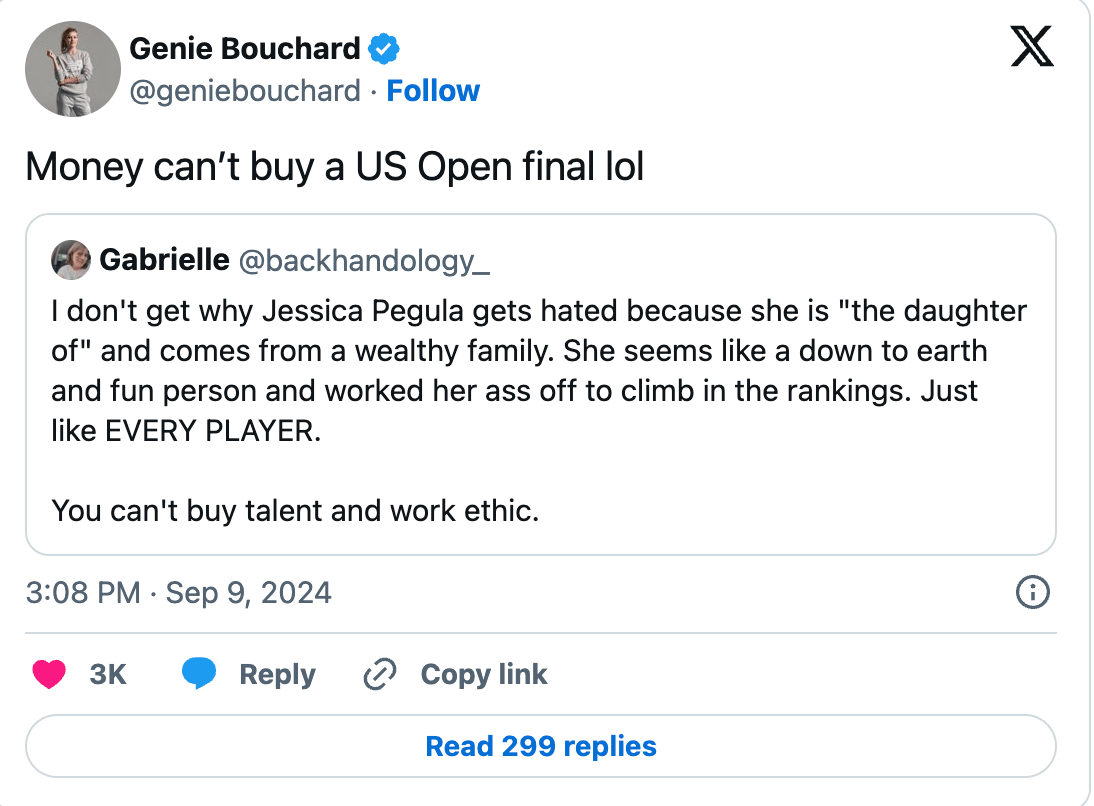Click the Copy link text label
Image resolution: width=1094 pixels, height=806 pixels.
(x=484, y=675)
